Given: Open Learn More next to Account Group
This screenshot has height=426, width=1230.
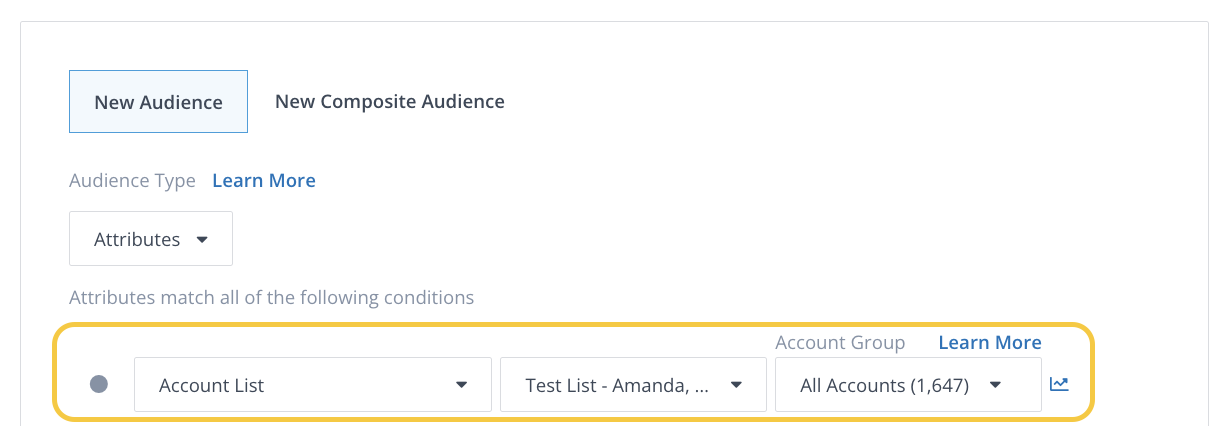Looking at the screenshot, I should [x=989, y=343].
